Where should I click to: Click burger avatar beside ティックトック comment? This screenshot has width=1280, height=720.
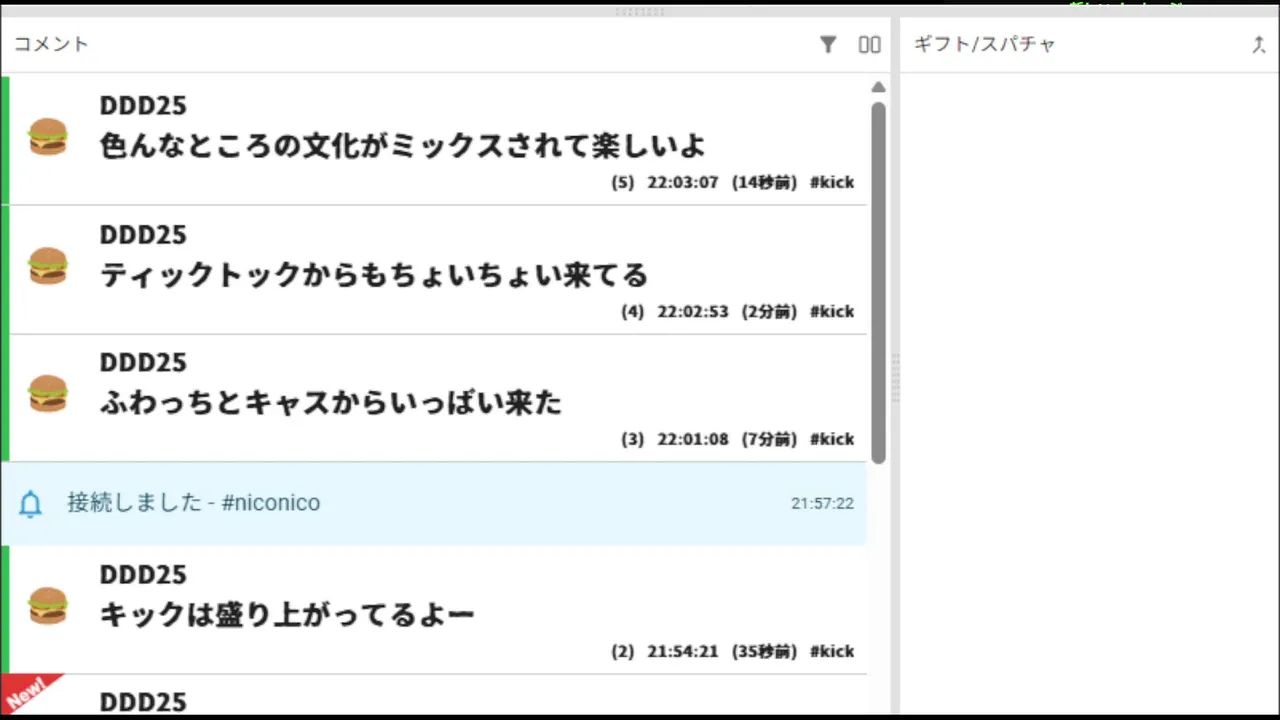[x=48, y=266]
